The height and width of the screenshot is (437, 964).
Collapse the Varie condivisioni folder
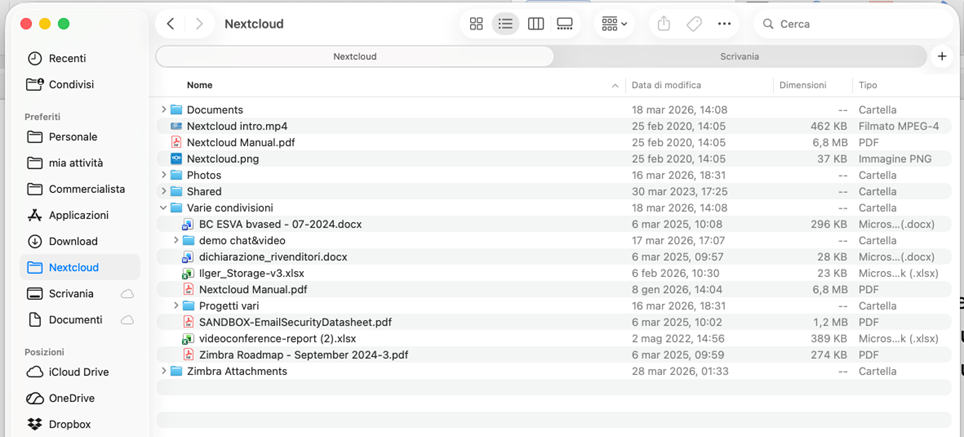pos(164,208)
